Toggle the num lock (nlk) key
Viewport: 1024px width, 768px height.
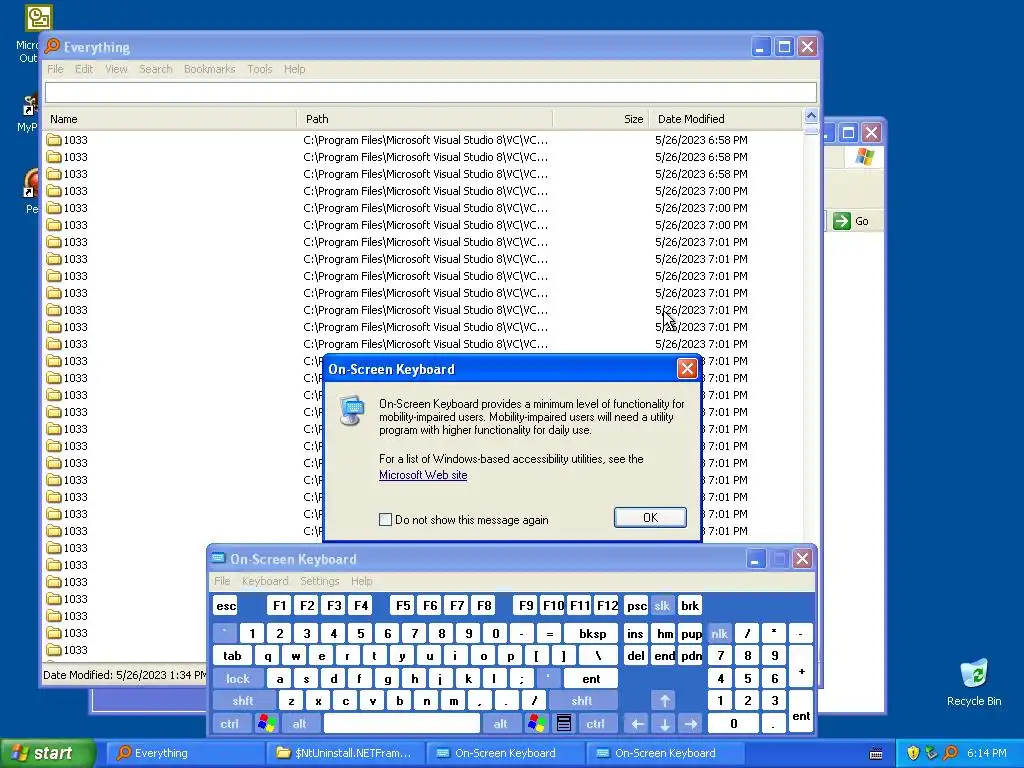(x=719, y=633)
